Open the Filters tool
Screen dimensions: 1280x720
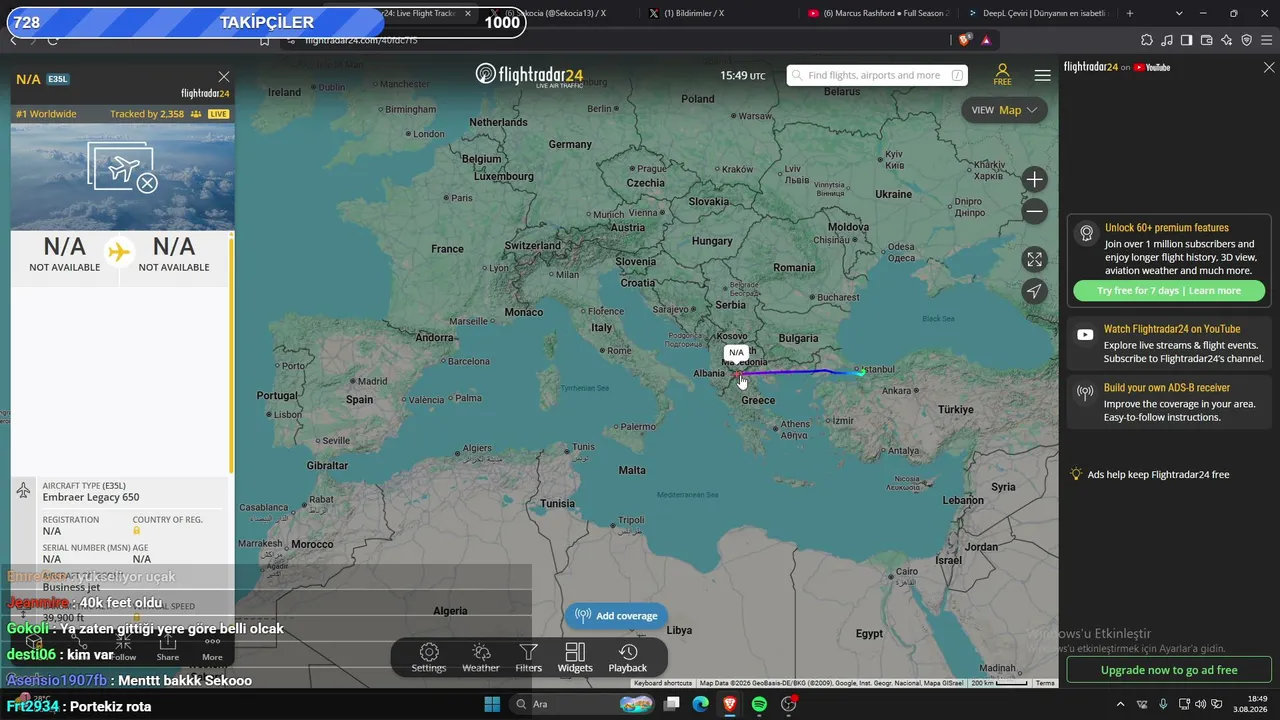click(x=528, y=658)
